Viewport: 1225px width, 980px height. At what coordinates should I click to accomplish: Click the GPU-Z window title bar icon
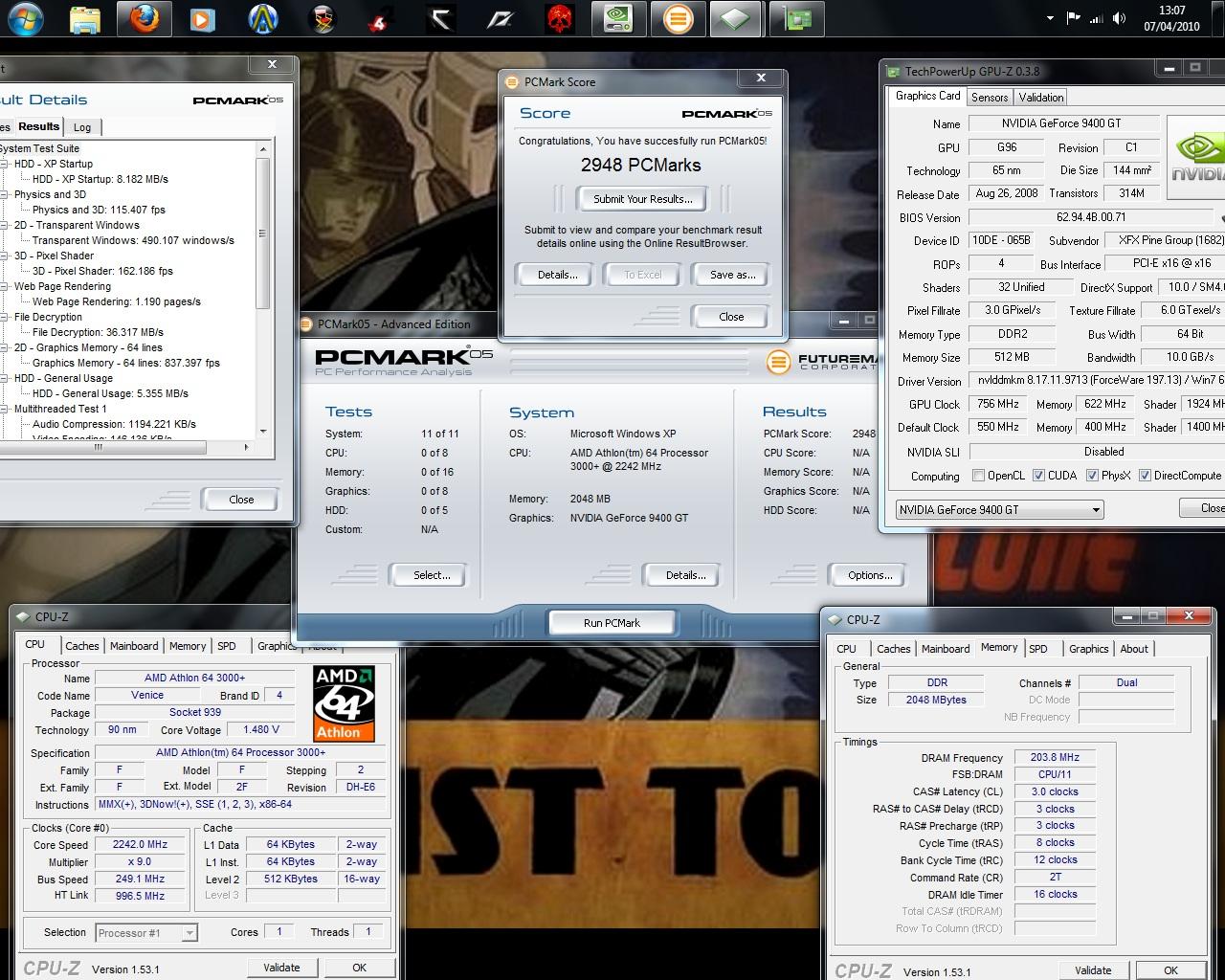[893, 71]
